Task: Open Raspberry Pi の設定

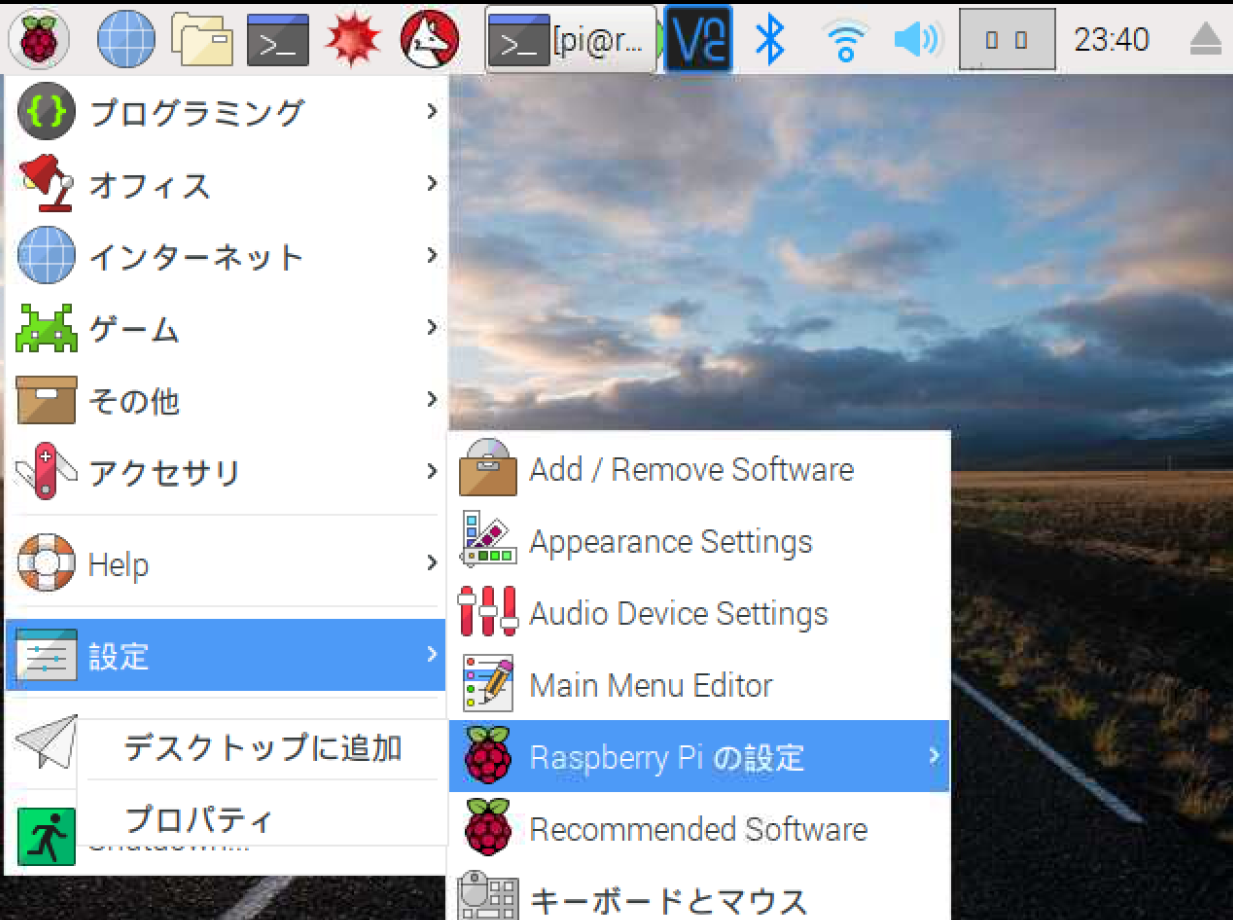Action: [699, 757]
